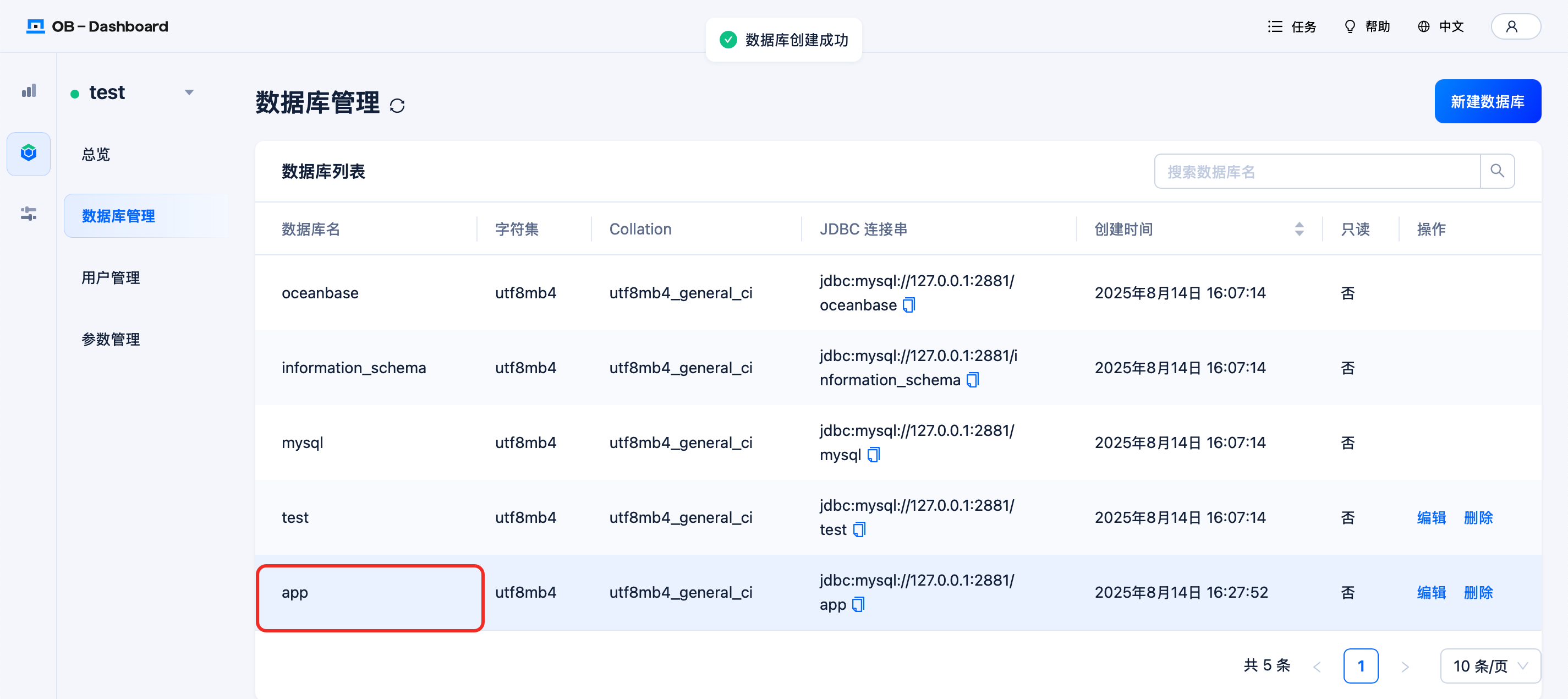The width and height of the screenshot is (1568, 699).
Task: Open the 任务 list
Action: pyautogui.click(x=1292, y=26)
